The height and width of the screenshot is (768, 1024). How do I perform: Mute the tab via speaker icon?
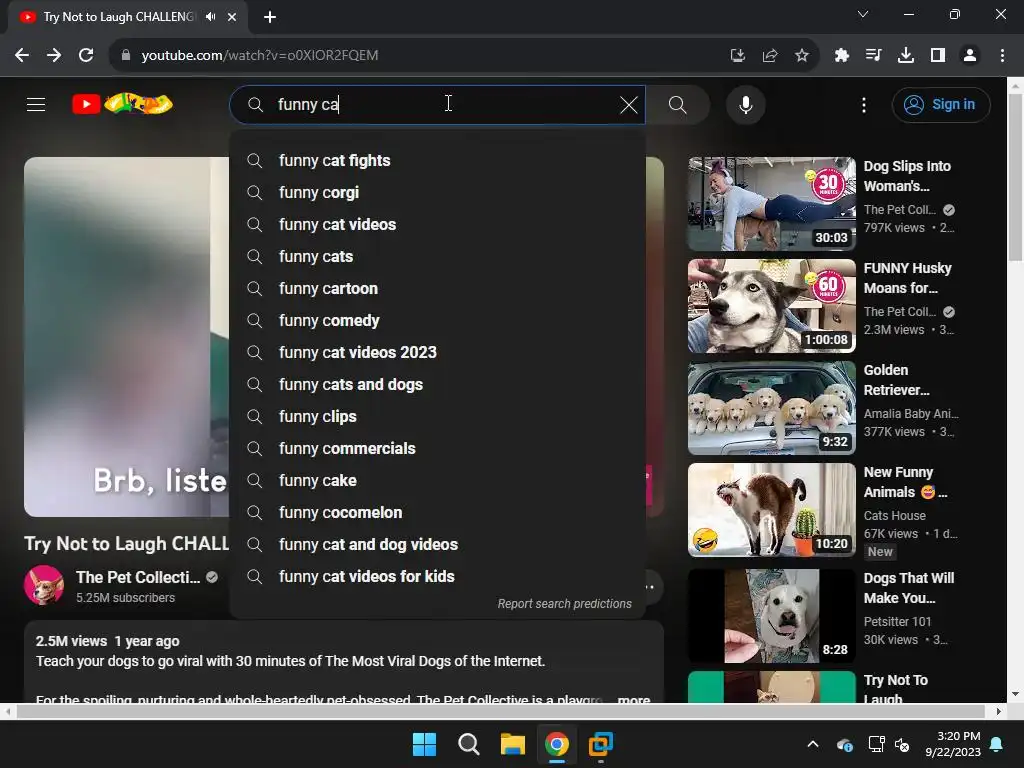coord(210,17)
